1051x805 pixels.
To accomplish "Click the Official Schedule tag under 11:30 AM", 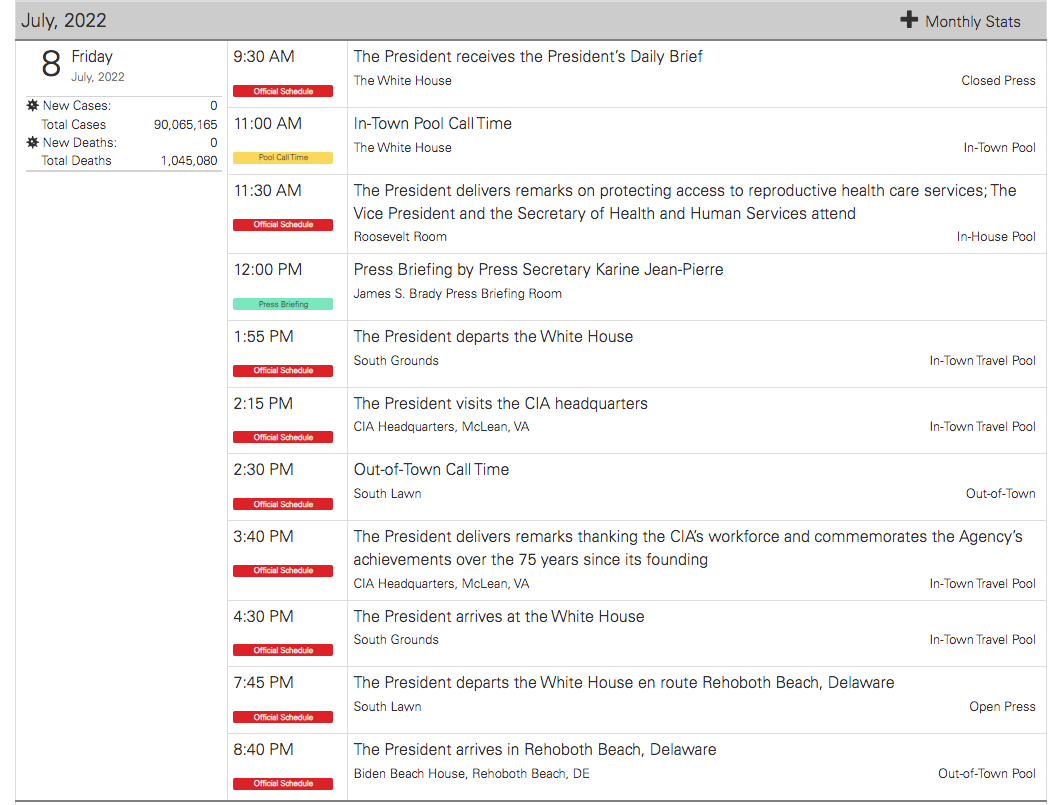I will click(x=283, y=225).
